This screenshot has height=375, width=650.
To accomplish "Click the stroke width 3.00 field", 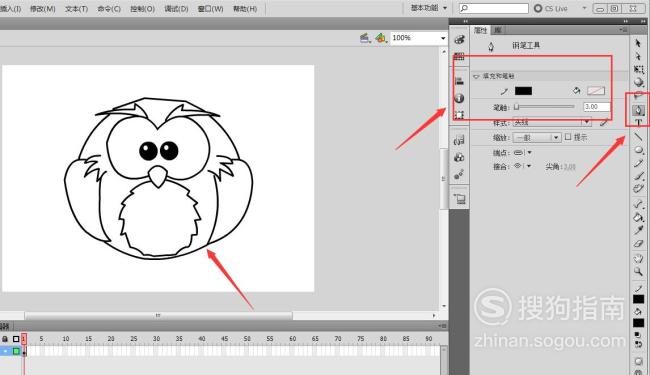I will click(x=597, y=107).
